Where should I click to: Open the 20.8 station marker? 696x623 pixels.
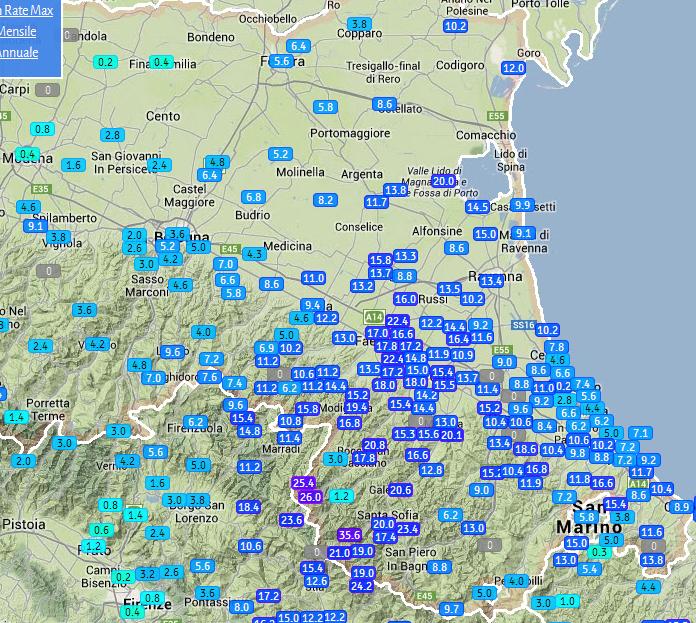(x=374, y=445)
